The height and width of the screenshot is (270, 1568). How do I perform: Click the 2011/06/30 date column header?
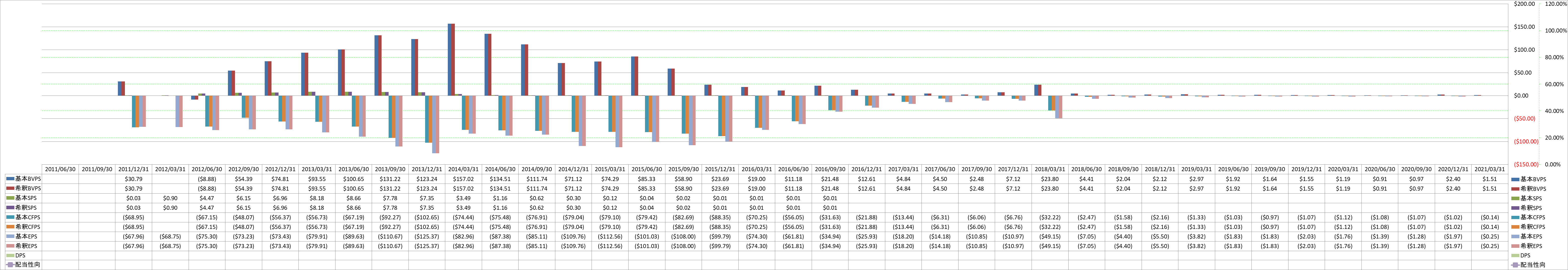click(60, 169)
